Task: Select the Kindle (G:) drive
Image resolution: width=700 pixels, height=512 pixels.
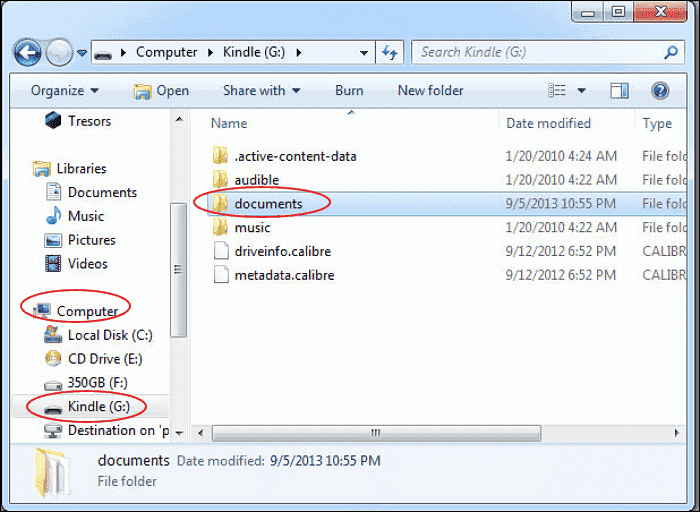Action: (98, 406)
